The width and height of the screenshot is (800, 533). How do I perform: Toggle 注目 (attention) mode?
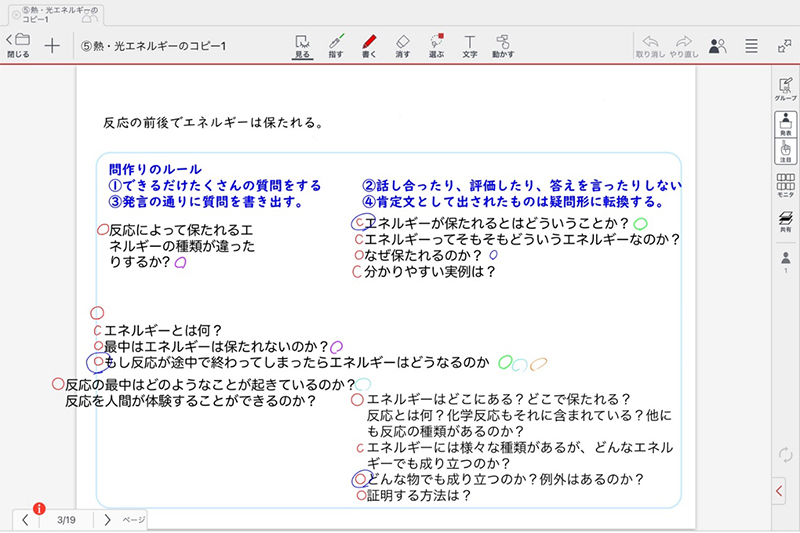click(x=785, y=151)
